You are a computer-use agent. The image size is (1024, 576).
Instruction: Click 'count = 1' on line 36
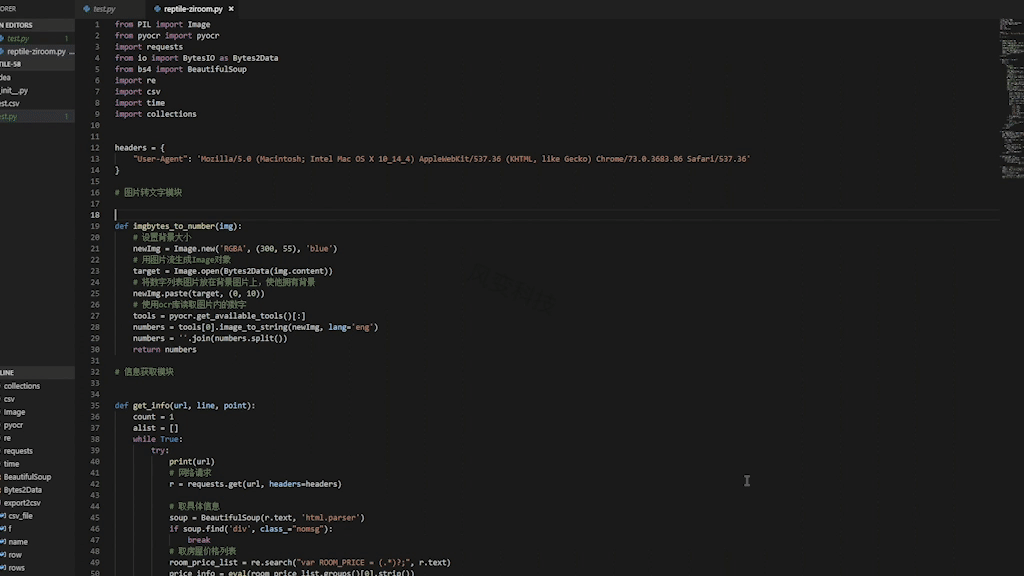(153, 417)
